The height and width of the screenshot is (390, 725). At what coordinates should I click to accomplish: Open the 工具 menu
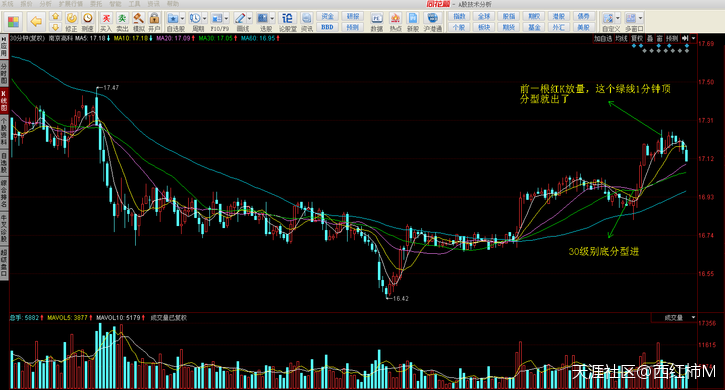tap(134, 4)
